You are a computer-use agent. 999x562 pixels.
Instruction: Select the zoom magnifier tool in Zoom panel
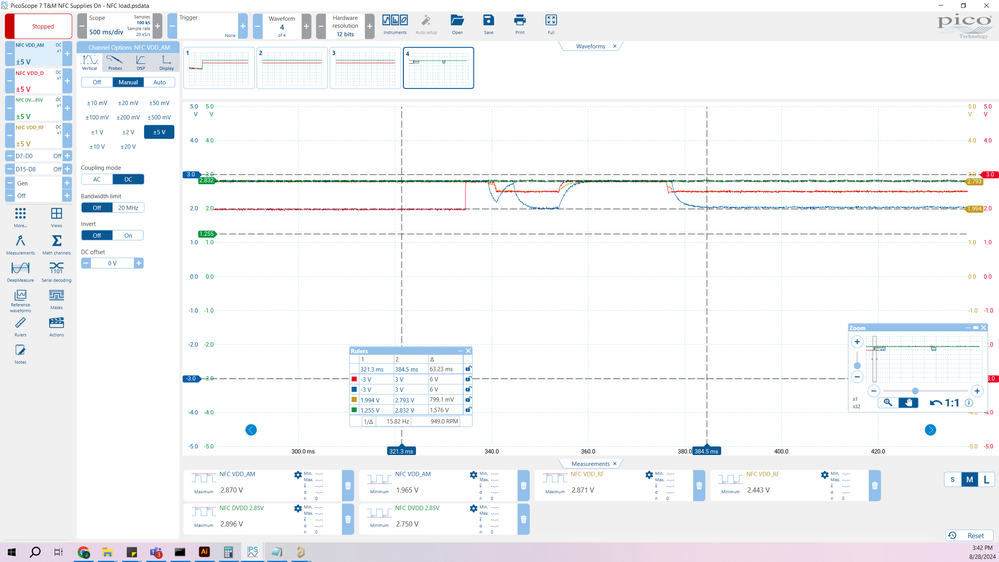pyautogui.click(x=888, y=403)
